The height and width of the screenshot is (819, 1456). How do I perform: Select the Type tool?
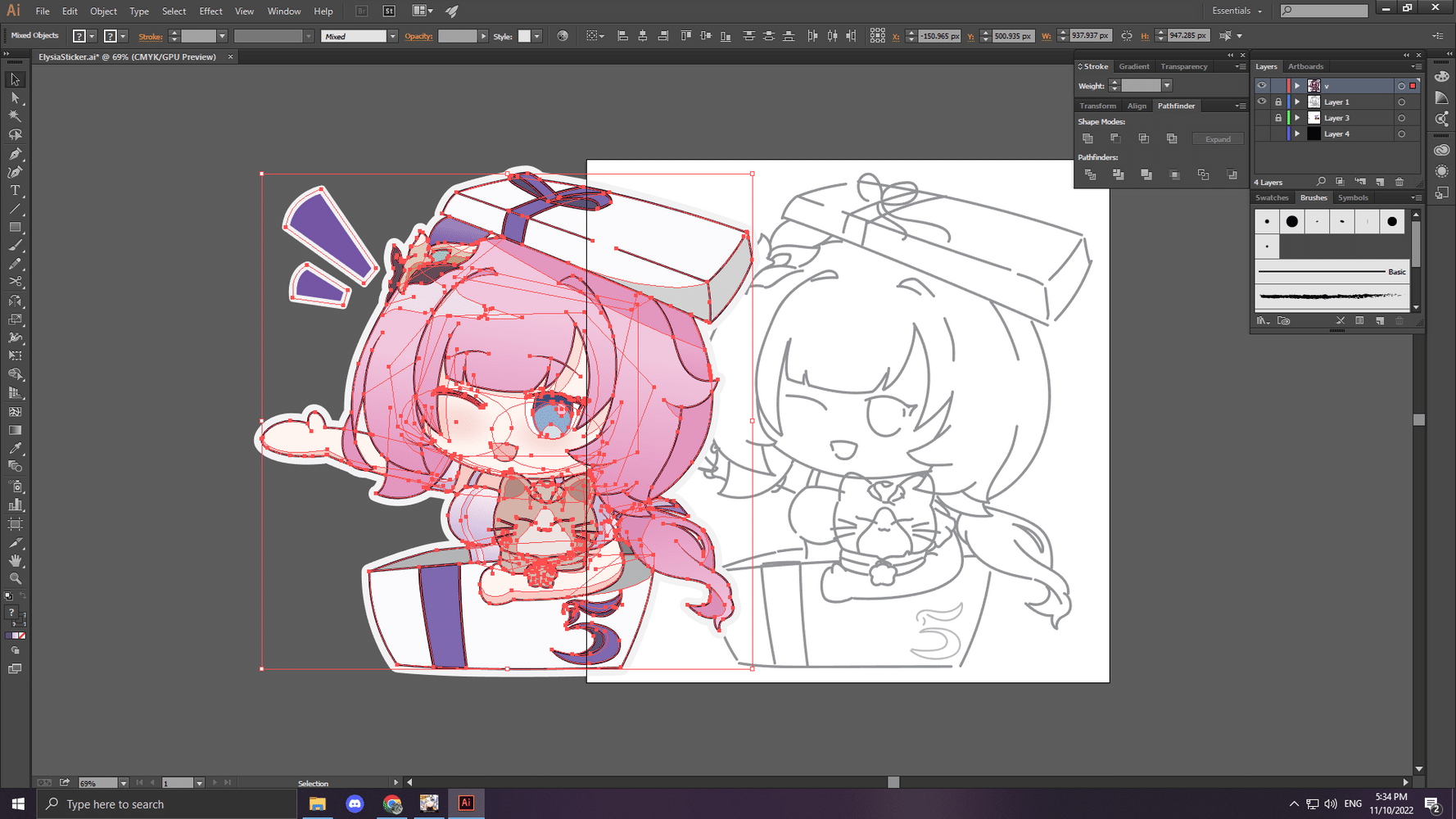point(15,191)
